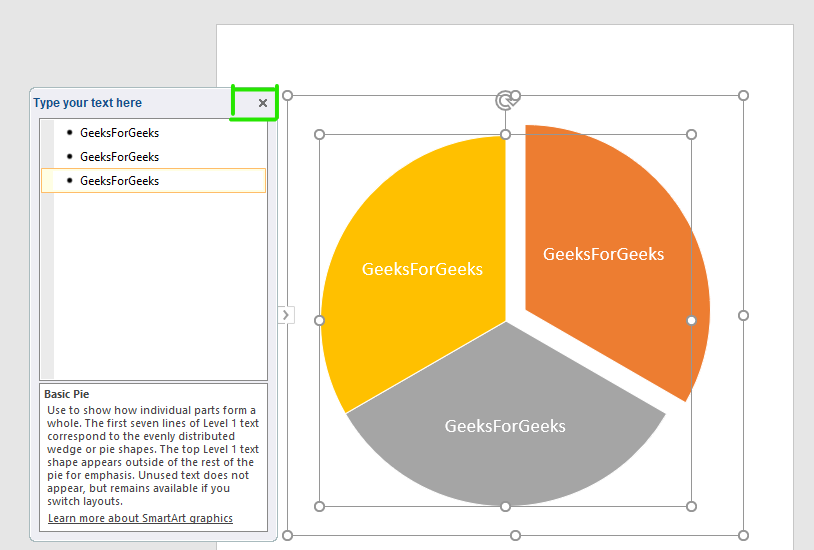Click the 'Type your text here' pane title
This screenshot has width=814, height=550.
88,103
